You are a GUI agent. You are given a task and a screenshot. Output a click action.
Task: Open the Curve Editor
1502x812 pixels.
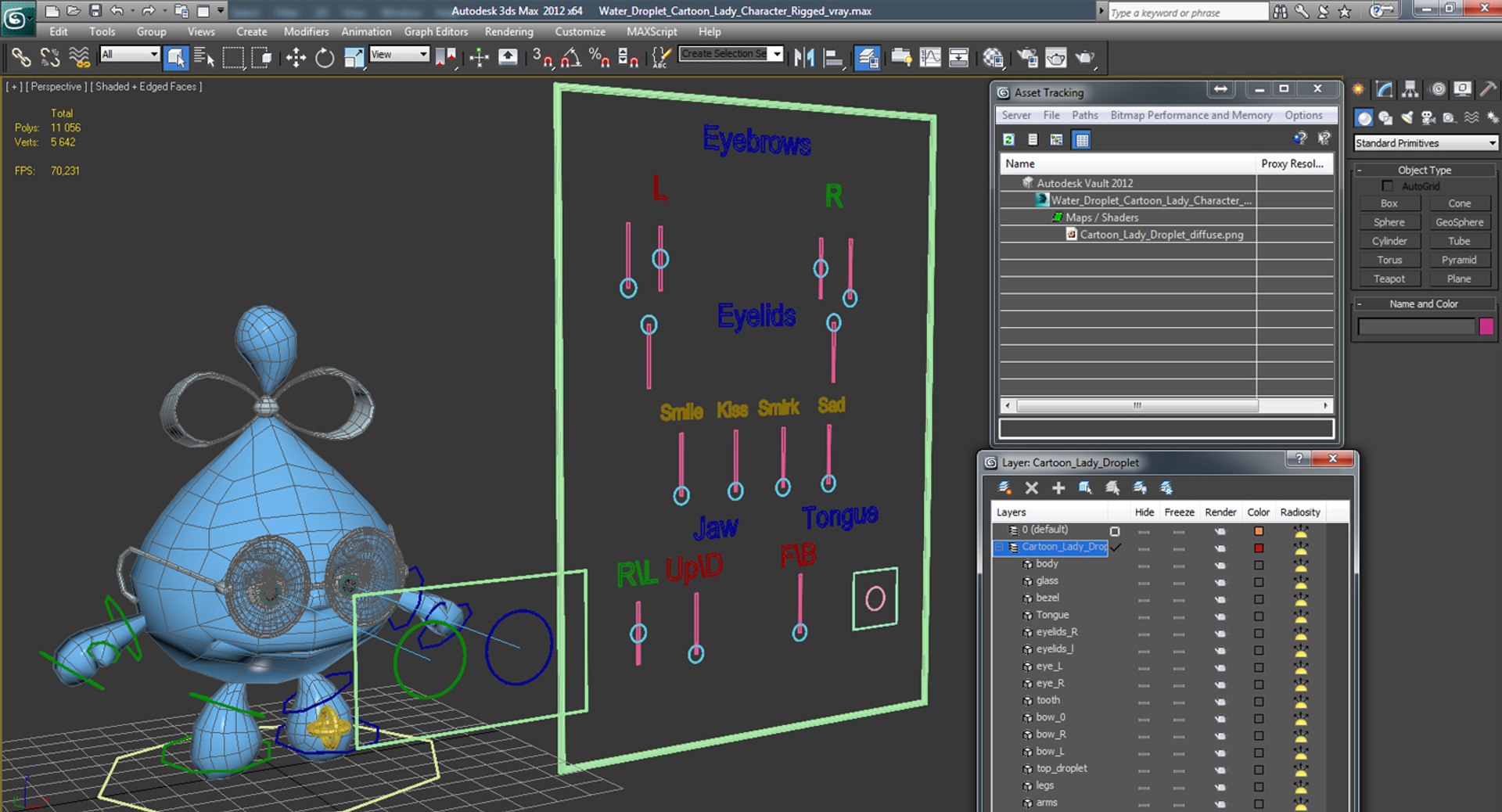click(930, 57)
